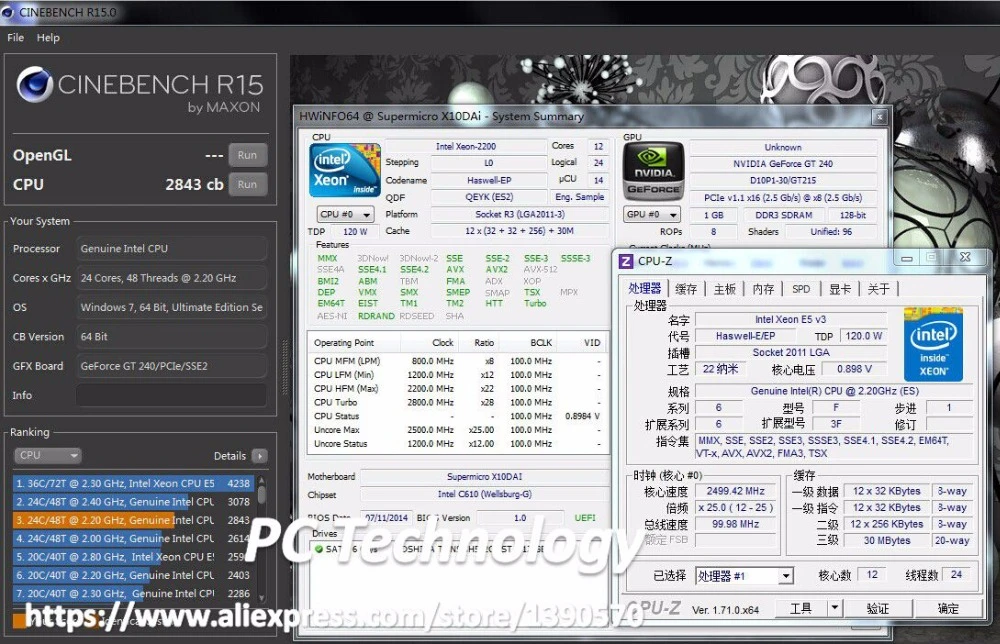Click Processor field Genuine Intel CPU
This screenshot has height=644, width=1000.
171,249
